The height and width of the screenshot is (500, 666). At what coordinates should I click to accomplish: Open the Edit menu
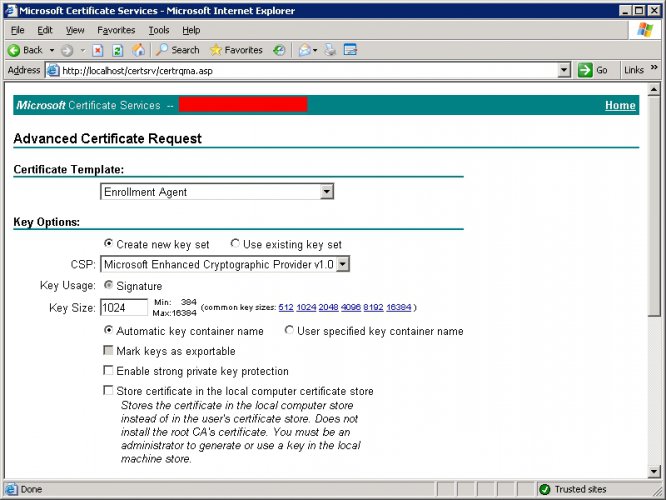click(45, 30)
